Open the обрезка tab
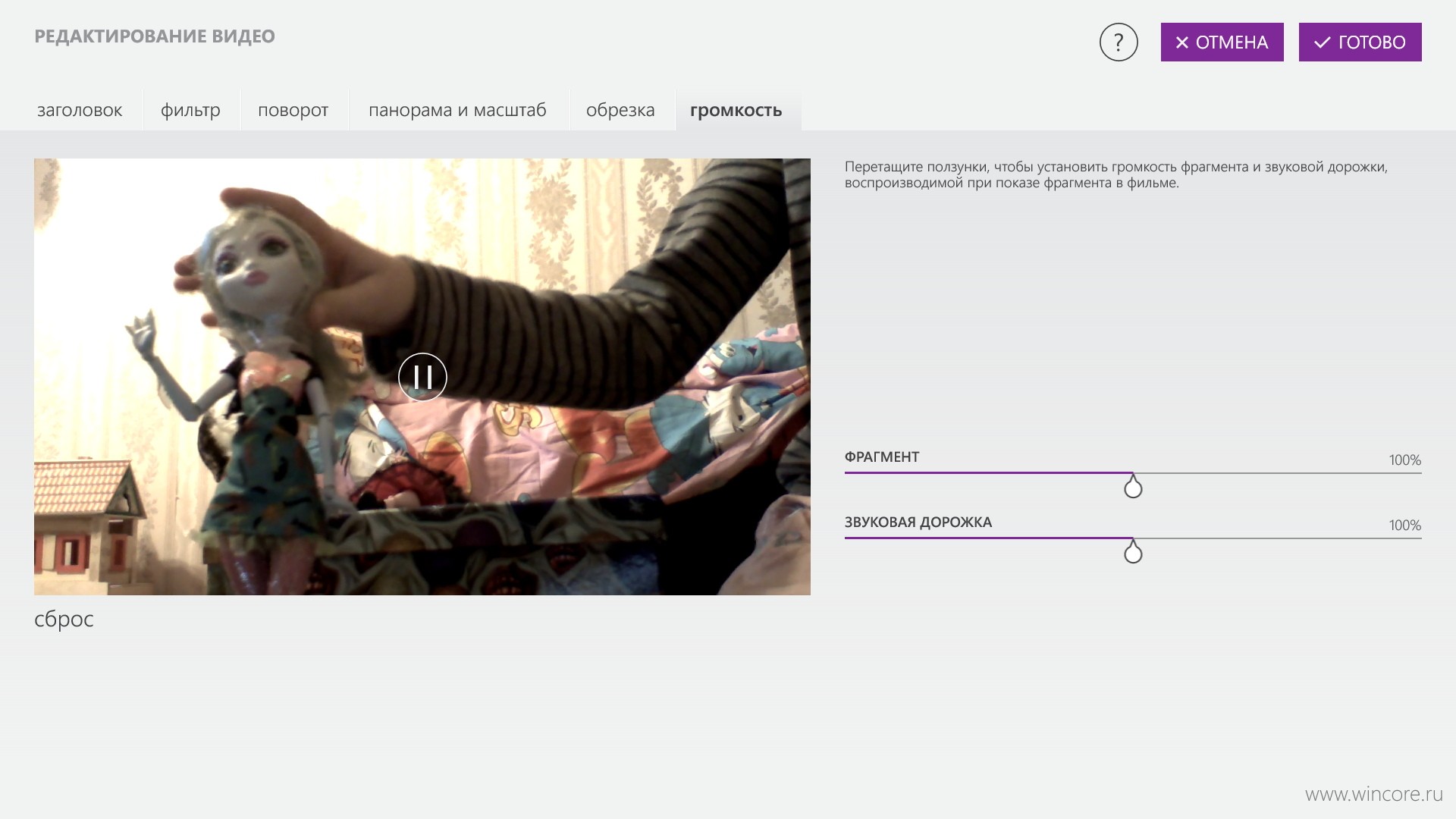The image size is (1456, 819). tap(620, 111)
